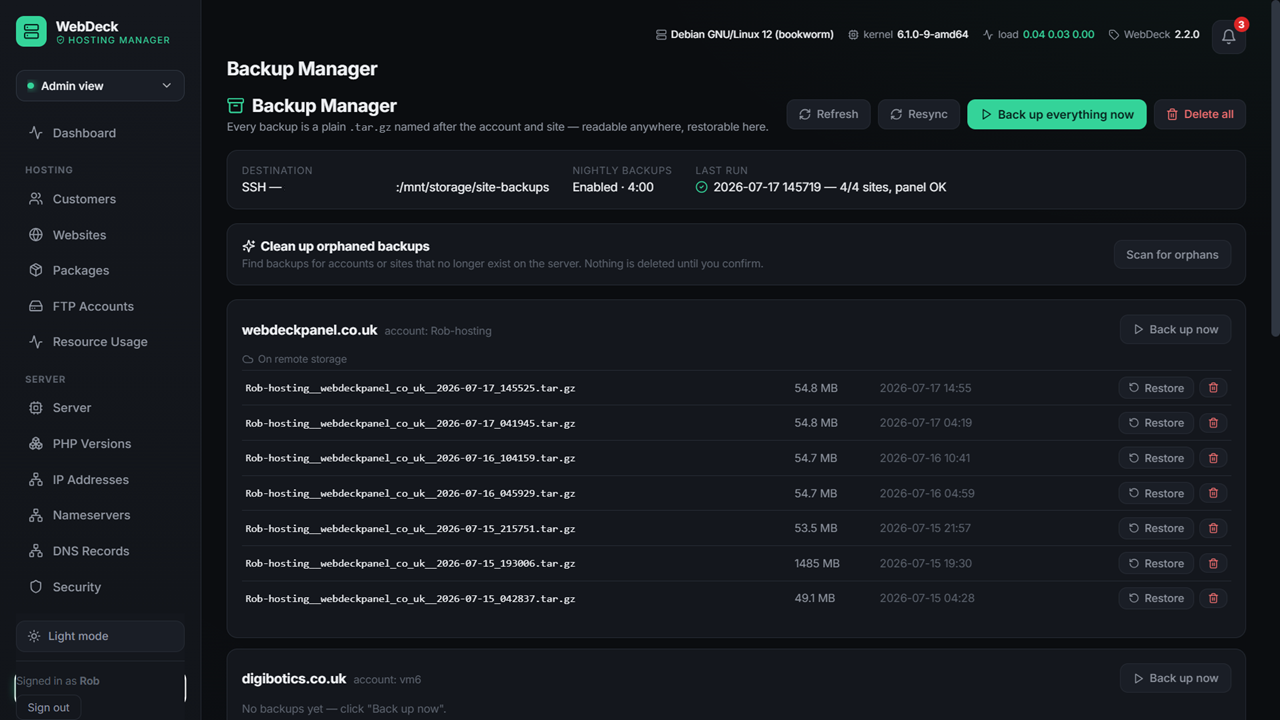The width and height of the screenshot is (1280, 720).
Task: Click the Resource Usage activity icon
Action: [x=36, y=342]
